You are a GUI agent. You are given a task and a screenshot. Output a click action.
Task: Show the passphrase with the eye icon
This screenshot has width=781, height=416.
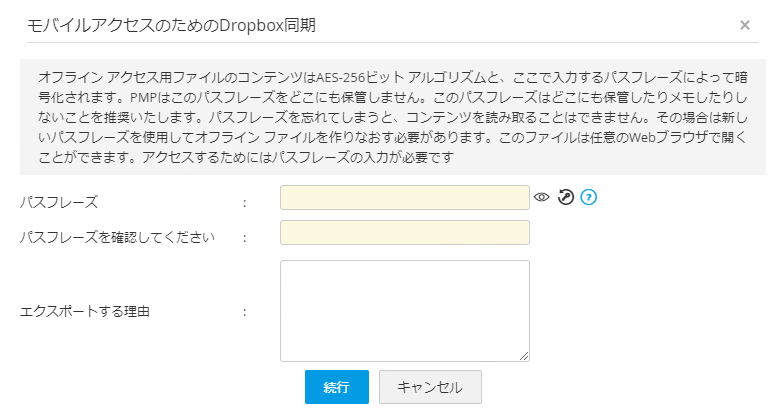coord(542,198)
